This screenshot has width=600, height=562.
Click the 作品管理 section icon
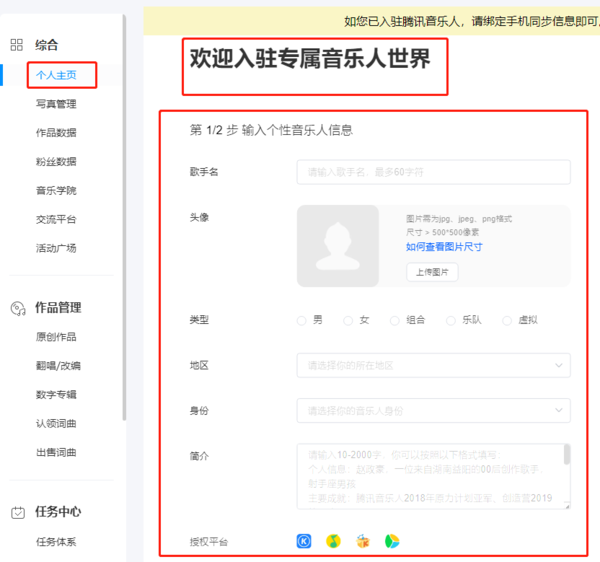click(x=17, y=308)
